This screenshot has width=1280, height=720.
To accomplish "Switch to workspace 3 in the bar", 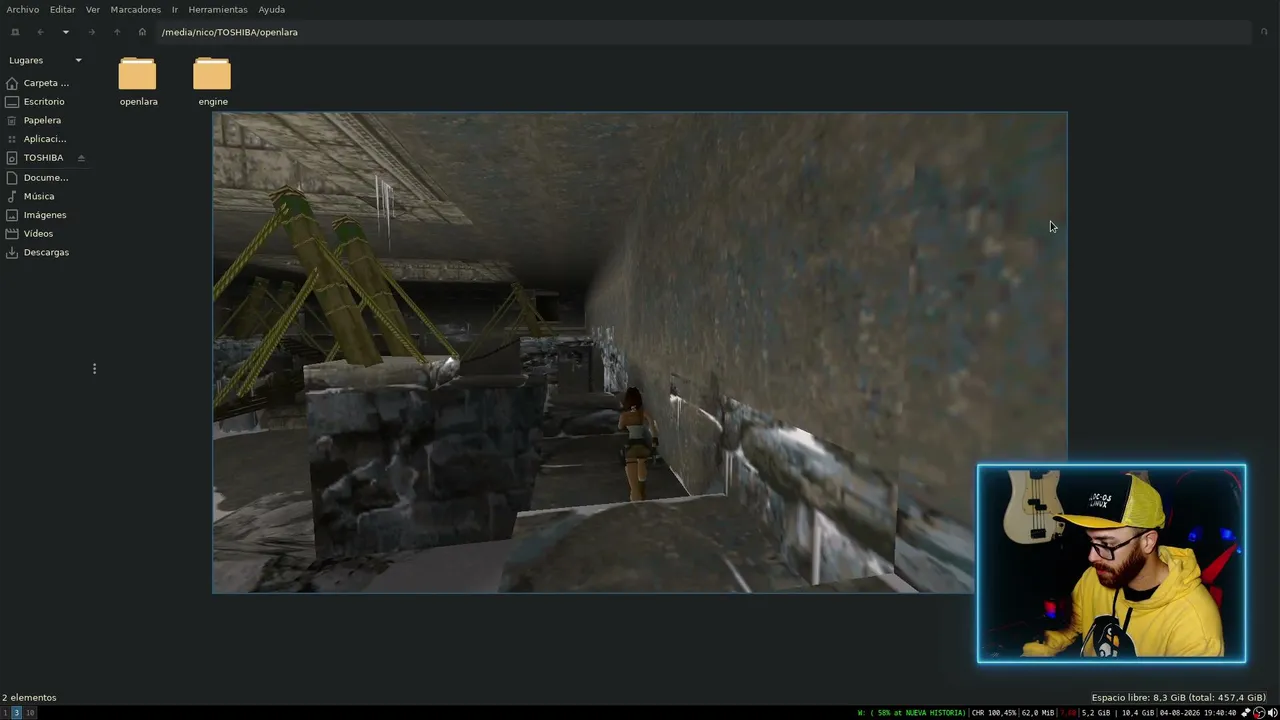I will [x=16, y=713].
